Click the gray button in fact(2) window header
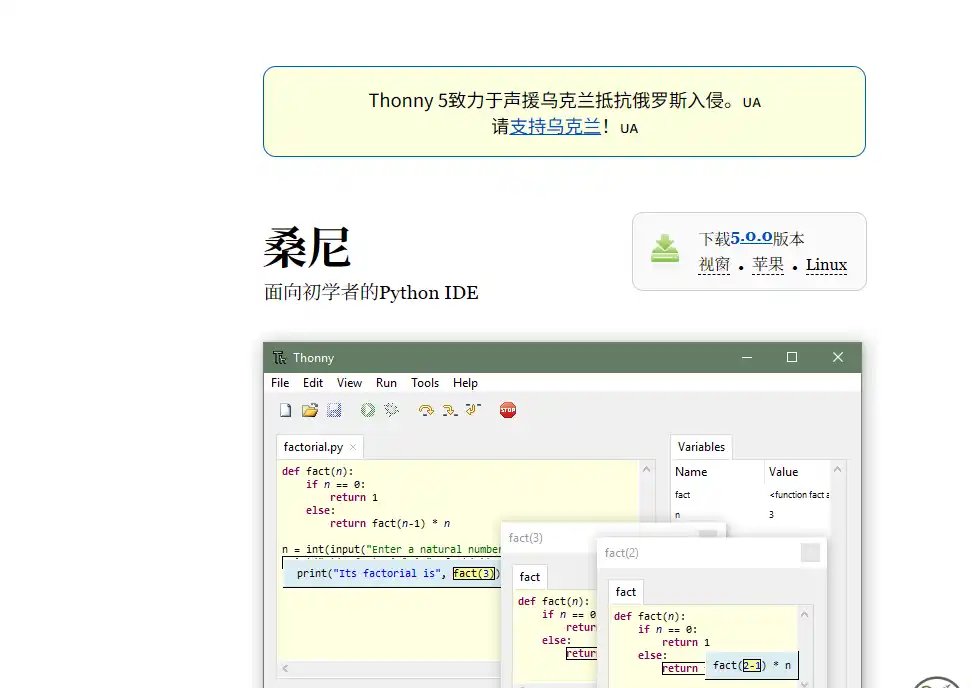Image resolution: width=972 pixels, height=688 pixels. pos(810,552)
